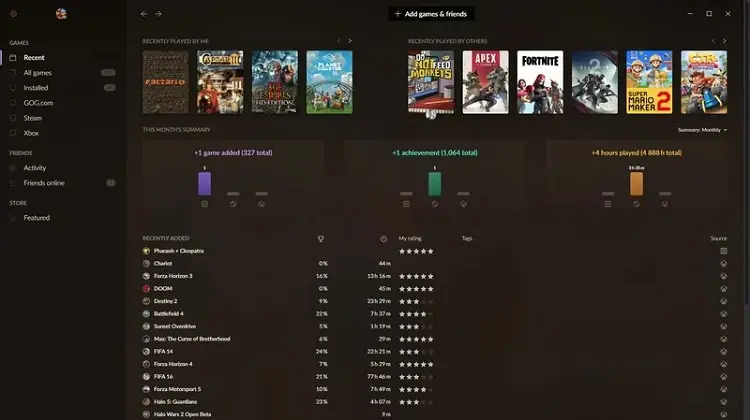750x420 pixels.
Task: Select Steam platform in sidebar
Action: pyautogui.click(x=33, y=118)
